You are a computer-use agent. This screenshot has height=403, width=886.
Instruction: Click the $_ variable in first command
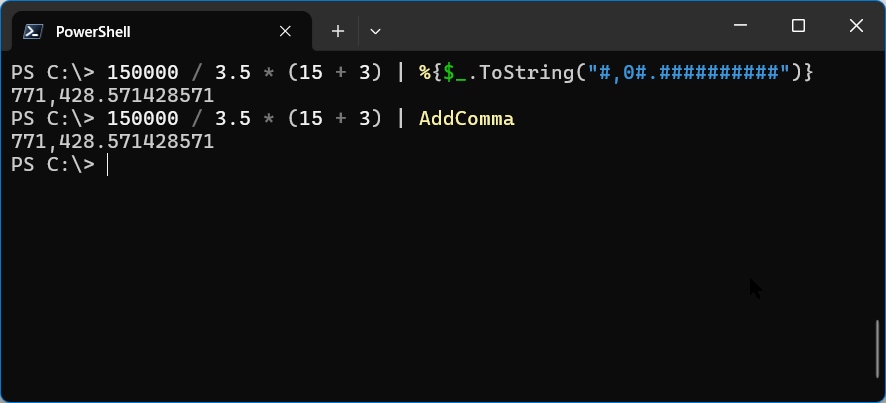(x=454, y=73)
